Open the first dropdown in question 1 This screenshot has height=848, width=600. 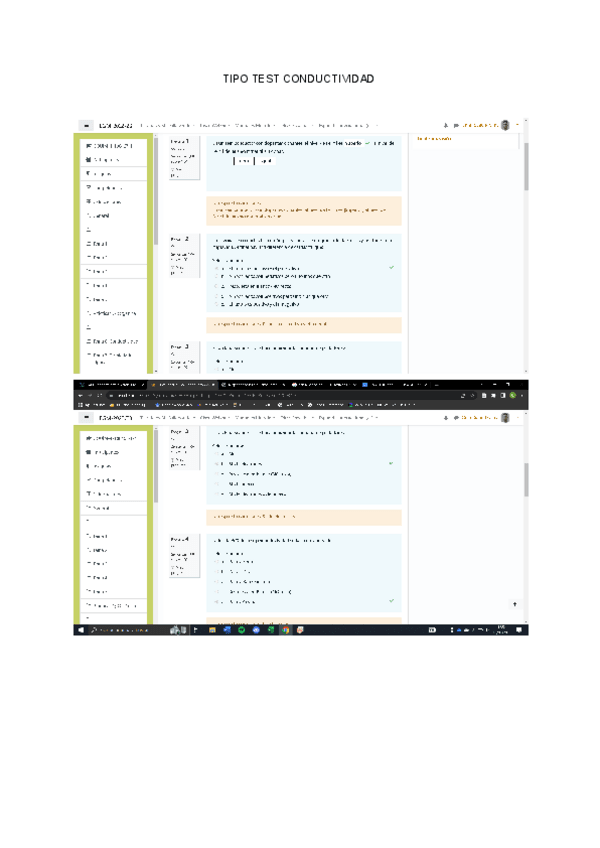tap(243, 161)
